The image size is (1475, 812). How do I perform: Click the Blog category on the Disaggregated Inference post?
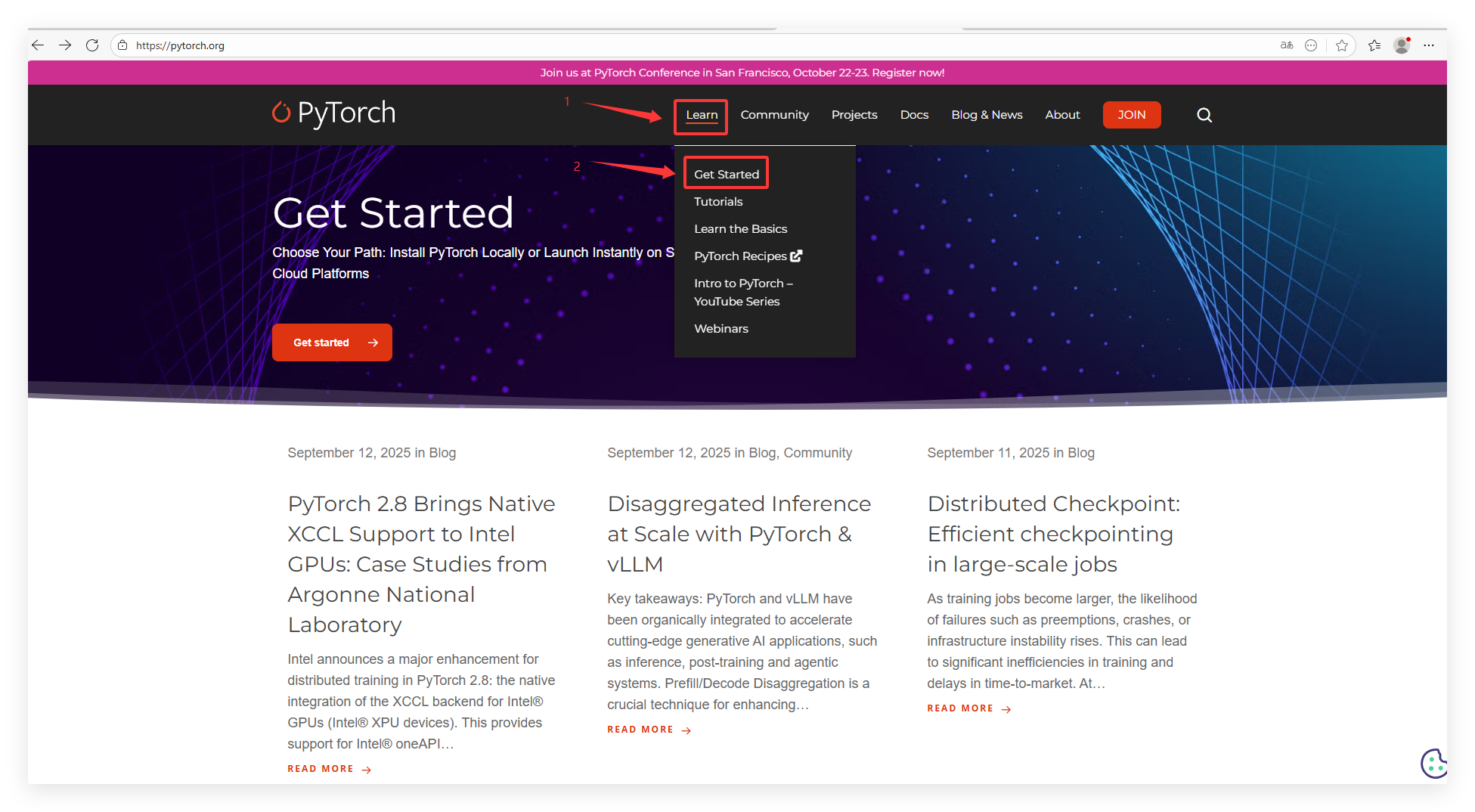762,453
